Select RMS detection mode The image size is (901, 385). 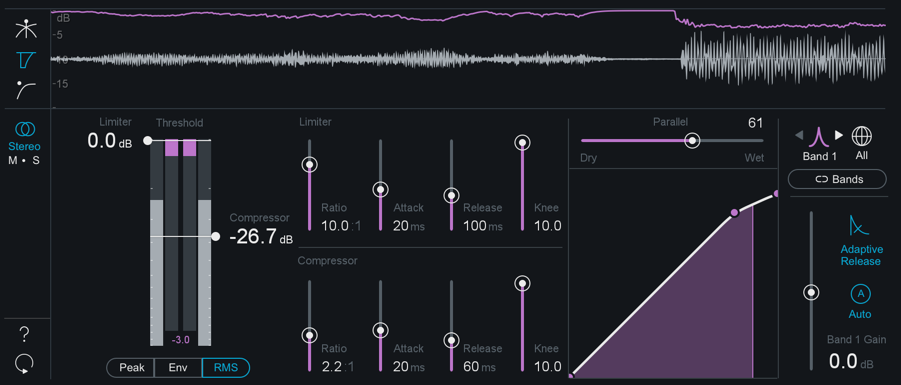[226, 368]
